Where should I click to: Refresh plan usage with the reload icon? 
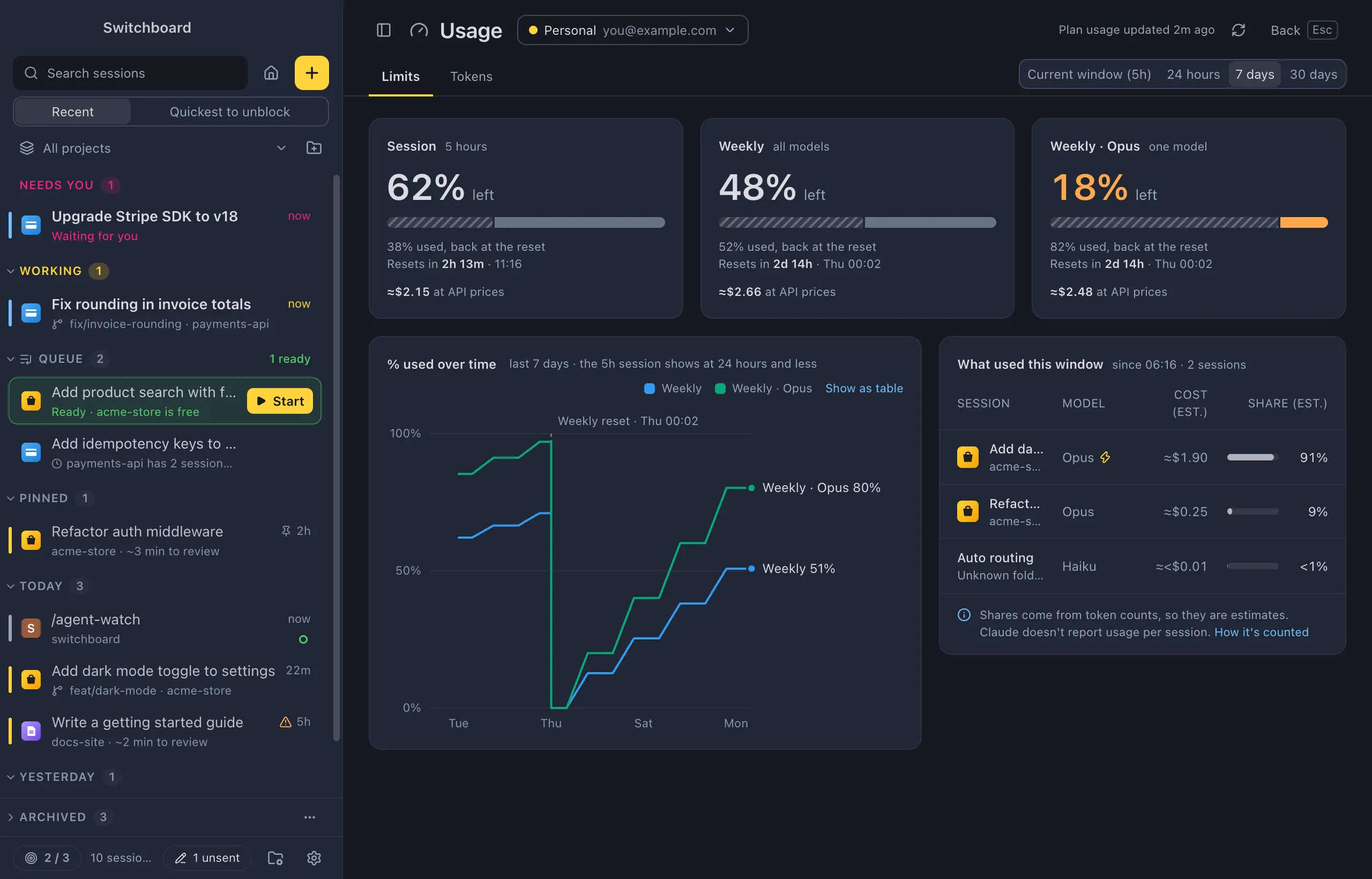pos(1238,29)
